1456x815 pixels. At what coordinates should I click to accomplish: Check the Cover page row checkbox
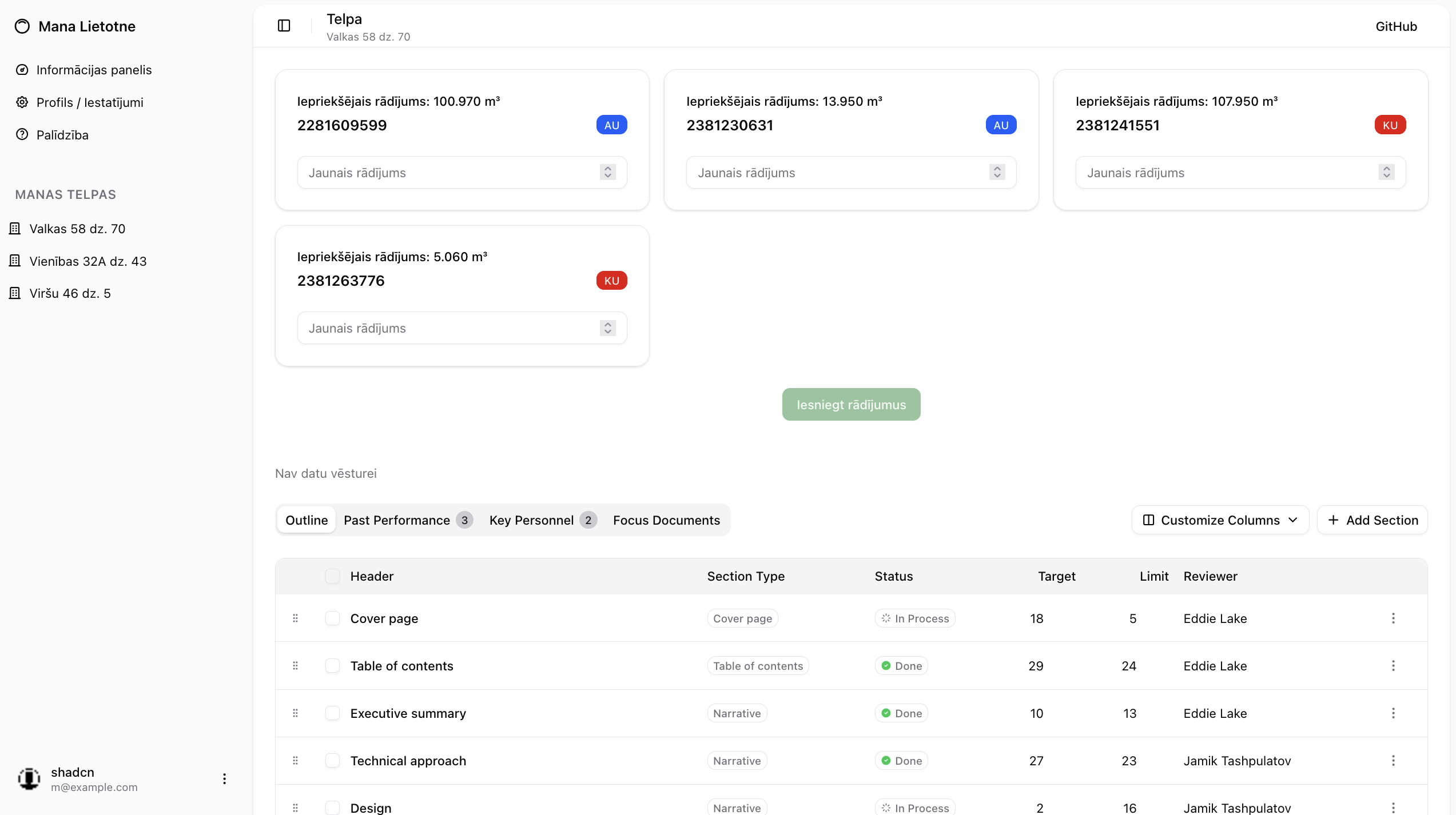pos(332,618)
